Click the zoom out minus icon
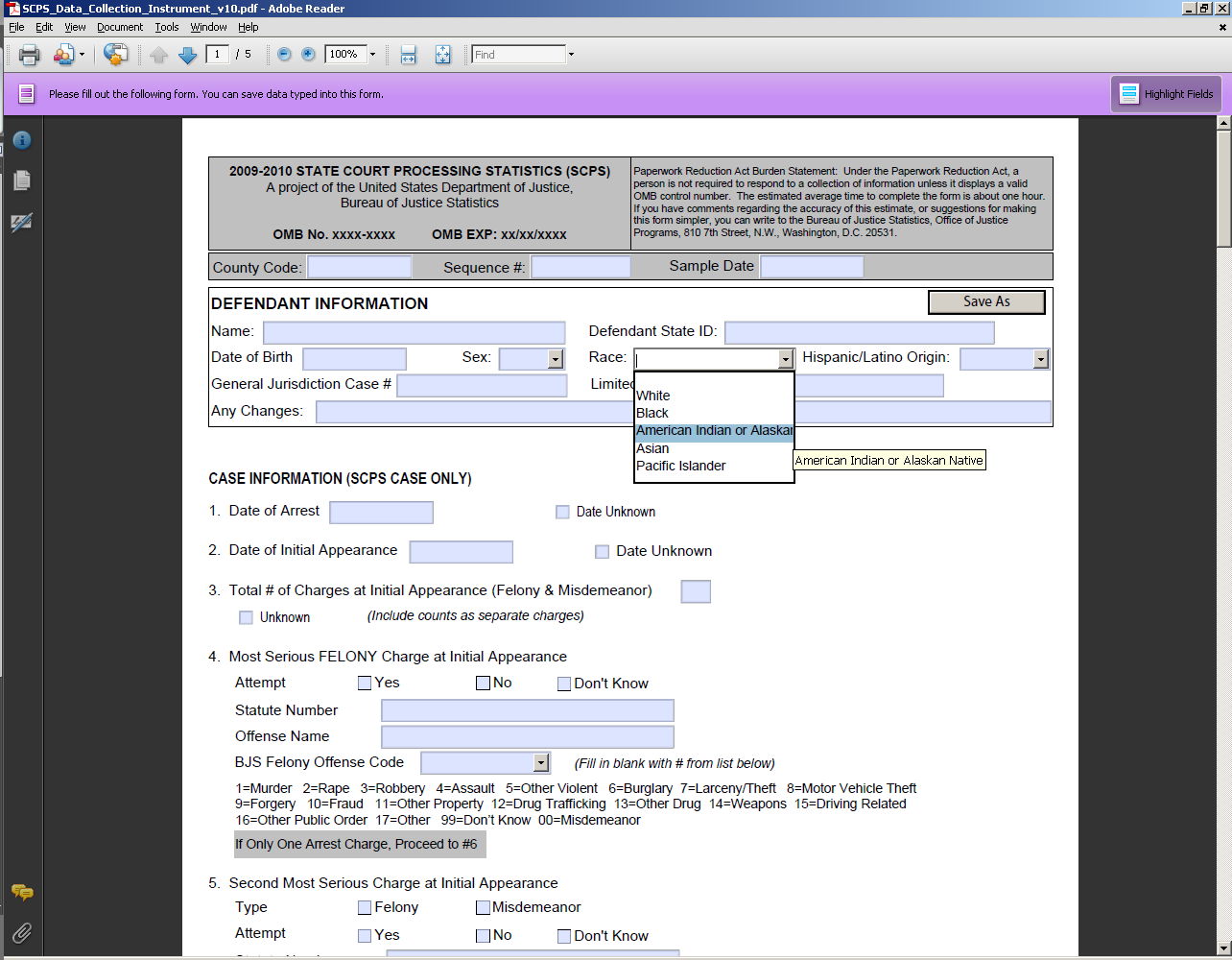 284,55
